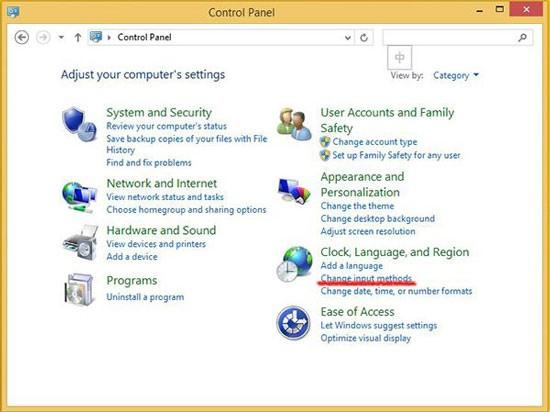Image resolution: width=550 pixels, height=412 pixels.
Task: Open the recent locations dropdown arrow
Action: (61, 37)
